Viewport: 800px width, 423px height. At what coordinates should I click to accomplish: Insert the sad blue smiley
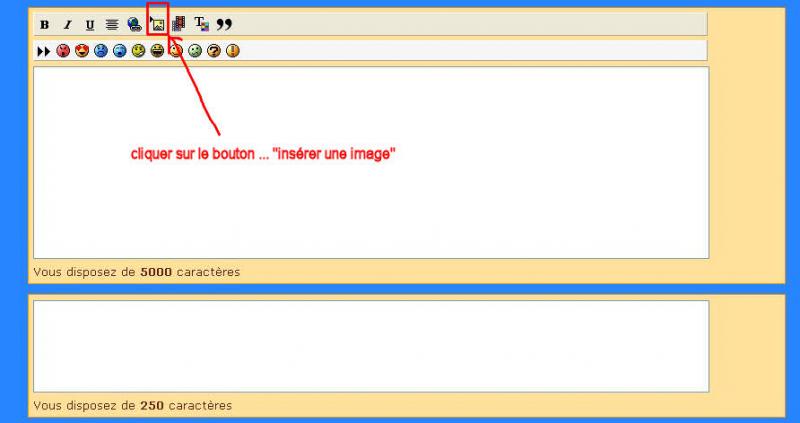tap(101, 51)
